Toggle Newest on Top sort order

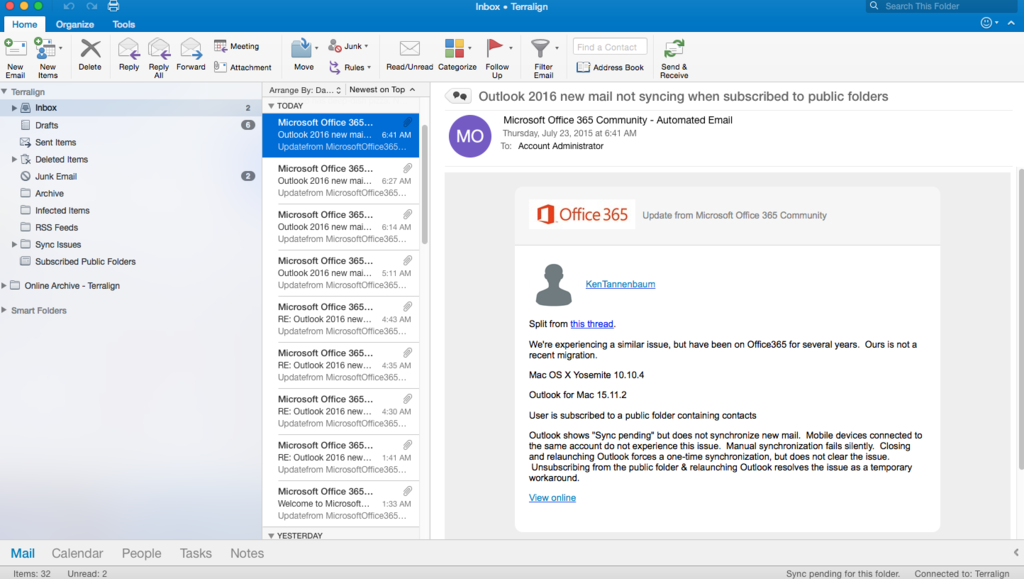point(381,90)
